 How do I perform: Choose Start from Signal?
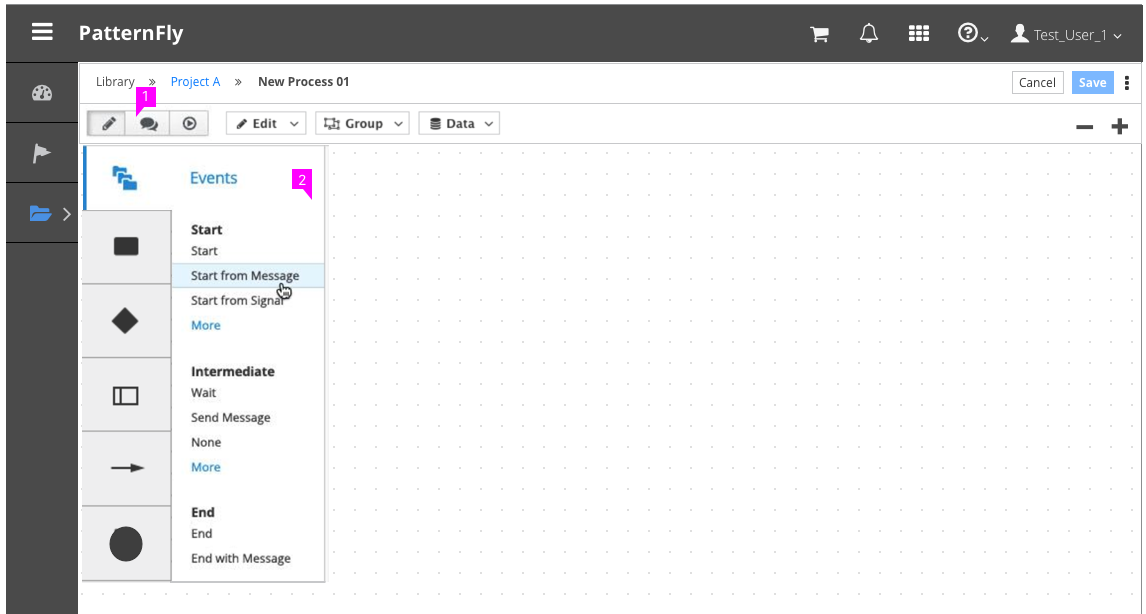pos(238,300)
